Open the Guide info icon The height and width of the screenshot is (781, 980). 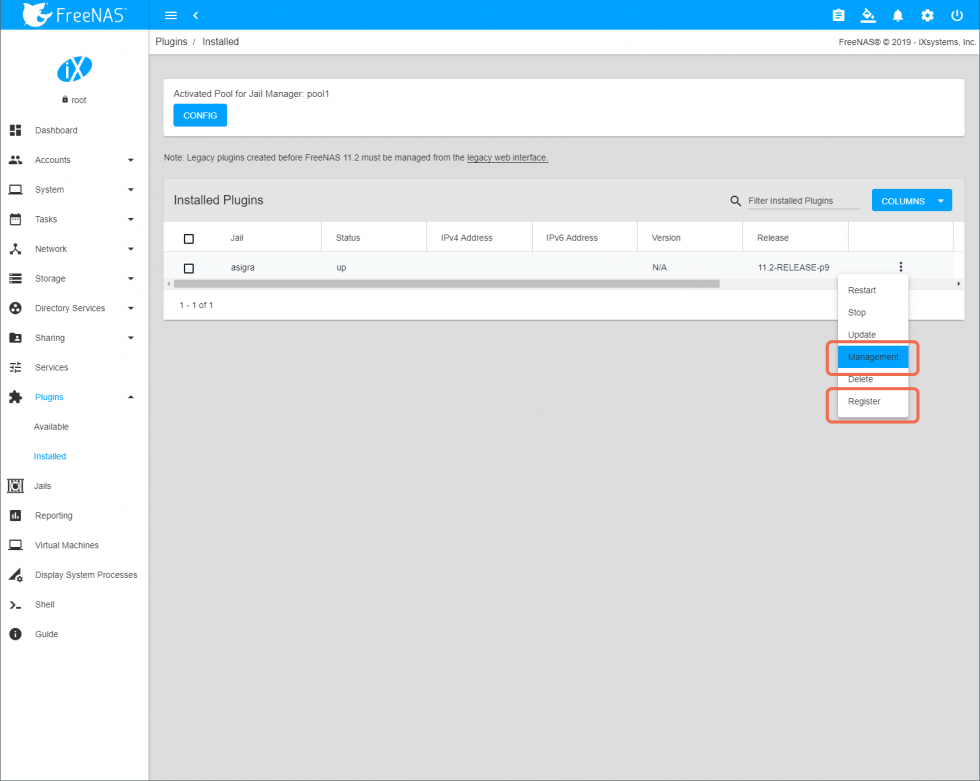[x=16, y=634]
